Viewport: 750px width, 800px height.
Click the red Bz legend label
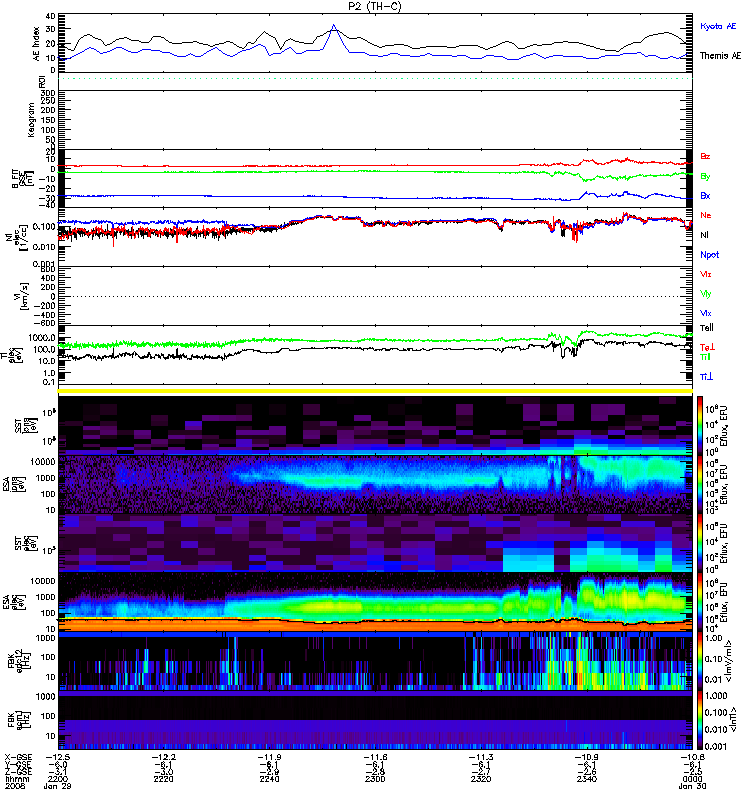[x=705, y=157]
